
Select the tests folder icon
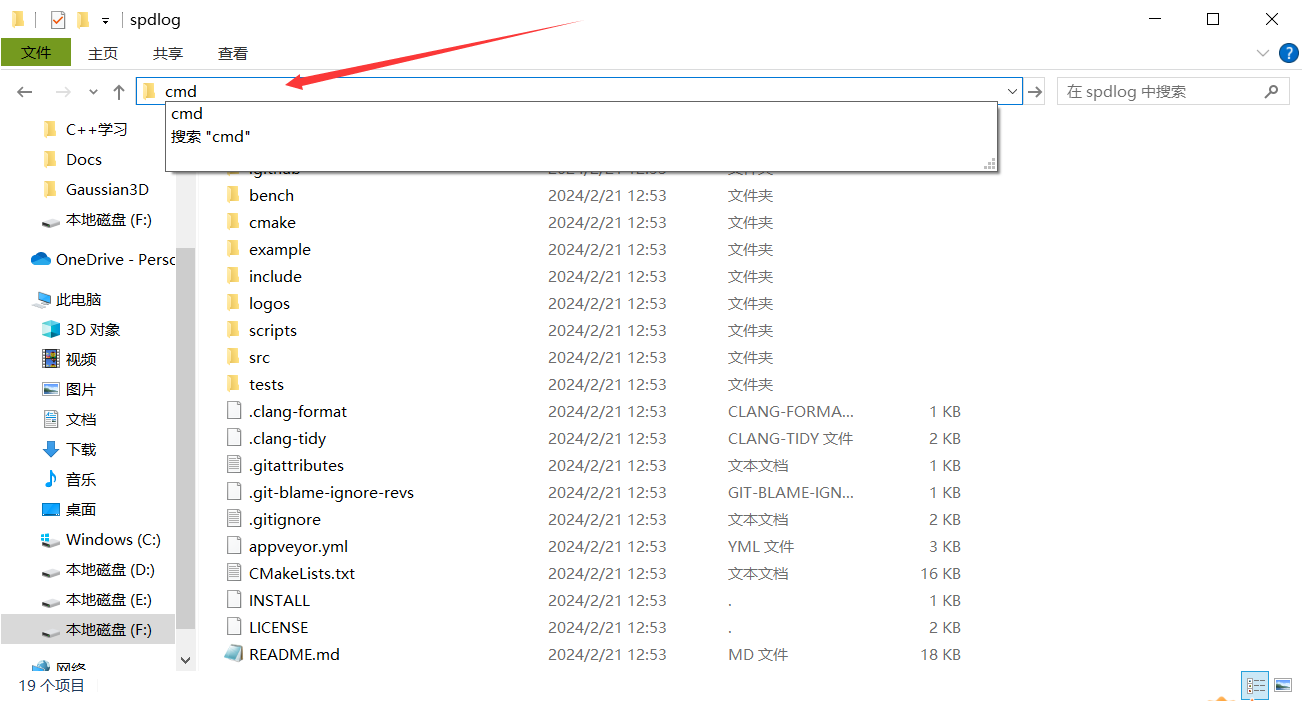233,384
